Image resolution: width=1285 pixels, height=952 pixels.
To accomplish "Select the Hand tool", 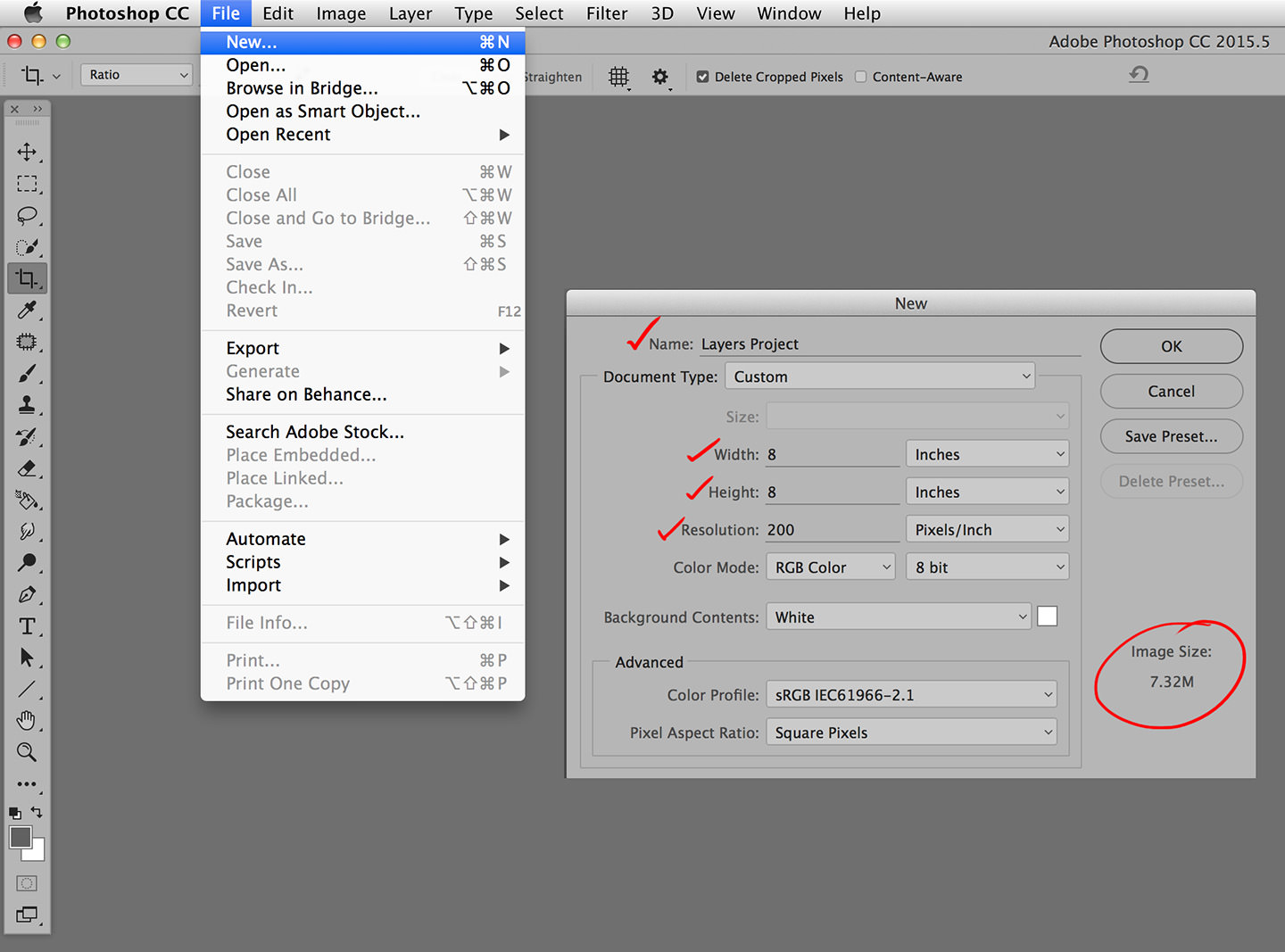I will pos(27,721).
